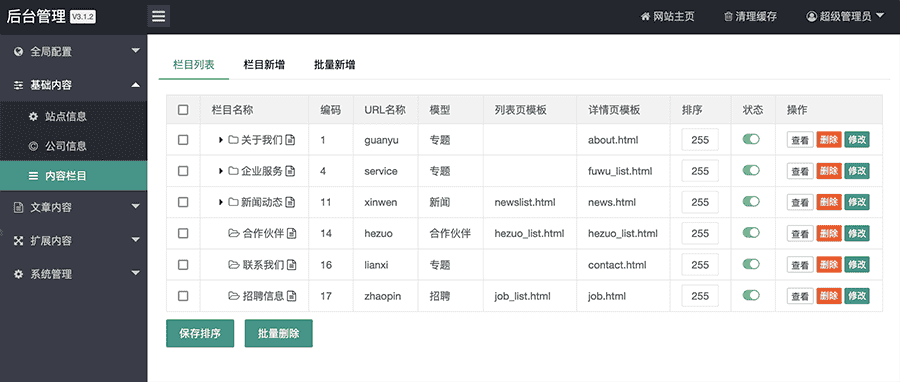Expand 全局配置 sidebar menu
This screenshot has width=900, height=382.
[73, 52]
